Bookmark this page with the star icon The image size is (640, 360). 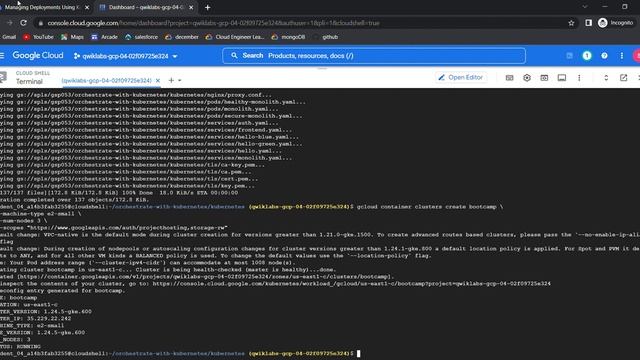click(x=571, y=23)
